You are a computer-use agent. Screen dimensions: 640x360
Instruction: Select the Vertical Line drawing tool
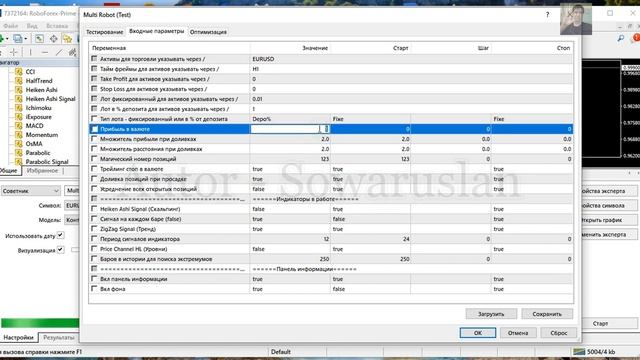click(x=30, y=52)
